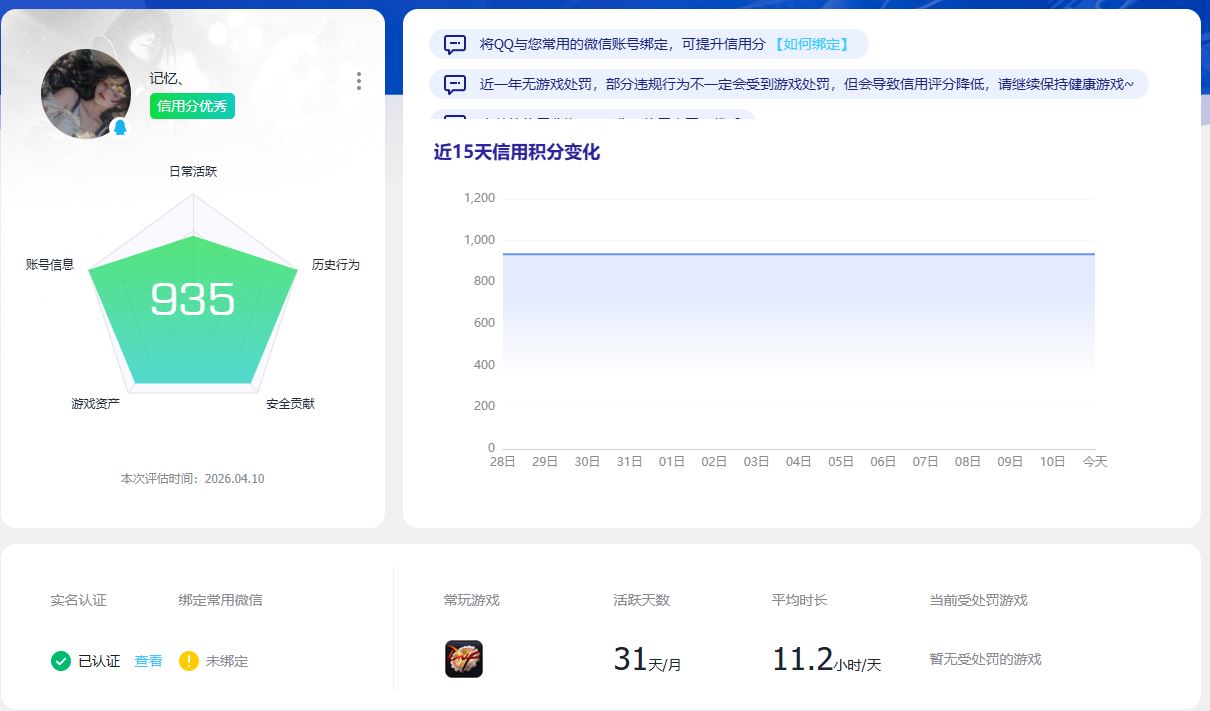Click the user profile avatar photo
The height and width of the screenshot is (711, 1210).
[x=86, y=93]
